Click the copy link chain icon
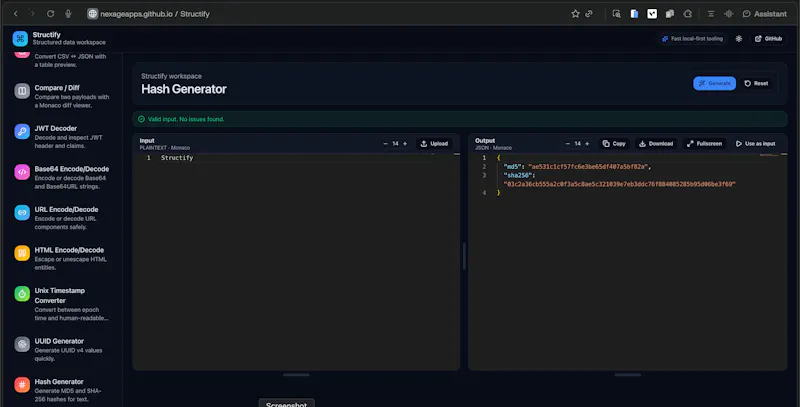The width and height of the screenshot is (800, 407). (589, 14)
